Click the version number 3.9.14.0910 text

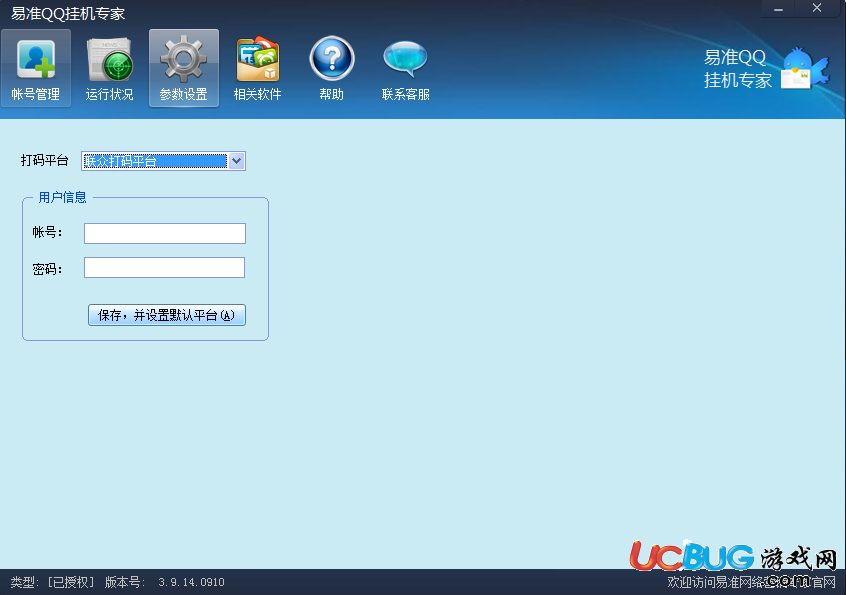point(192,582)
